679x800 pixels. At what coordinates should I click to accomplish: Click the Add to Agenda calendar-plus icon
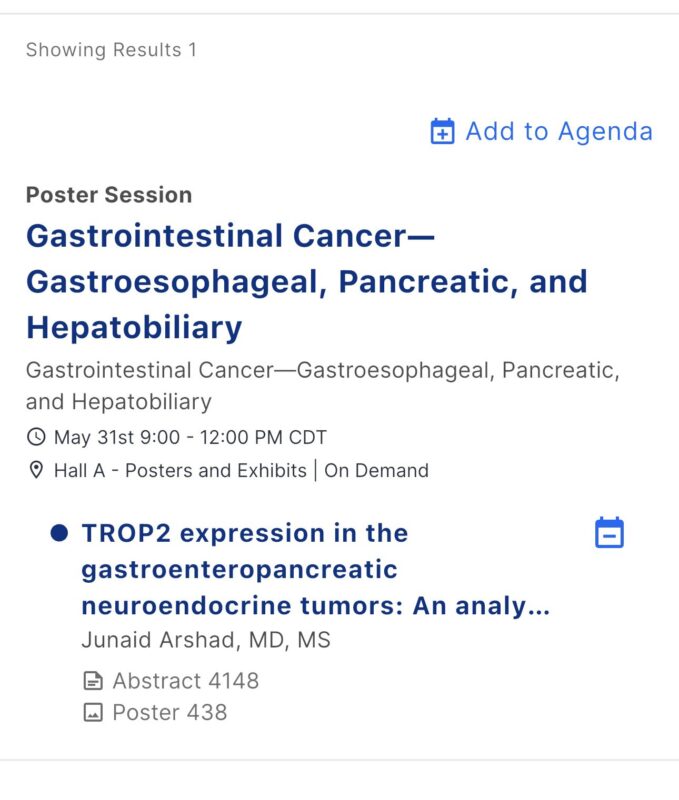442,131
